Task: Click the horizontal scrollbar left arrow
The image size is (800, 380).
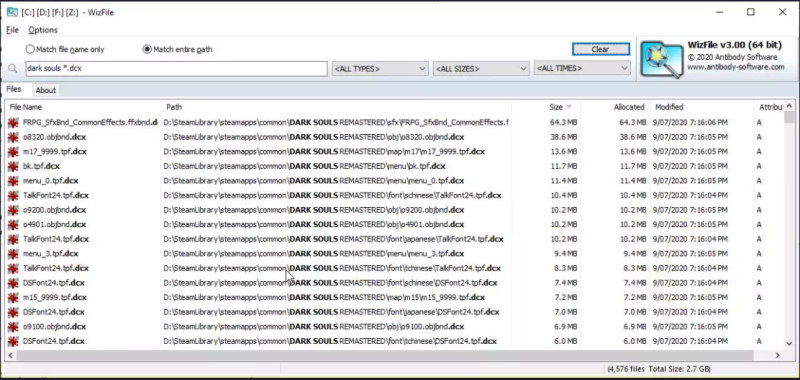Action: 11,355
